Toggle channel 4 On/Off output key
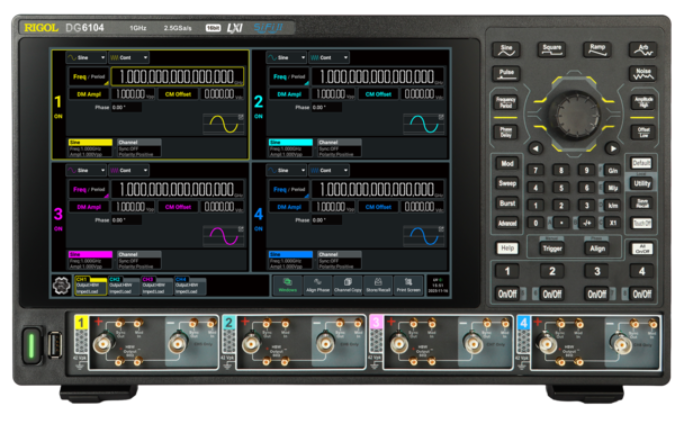The width and height of the screenshot is (684, 425). (642, 294)
